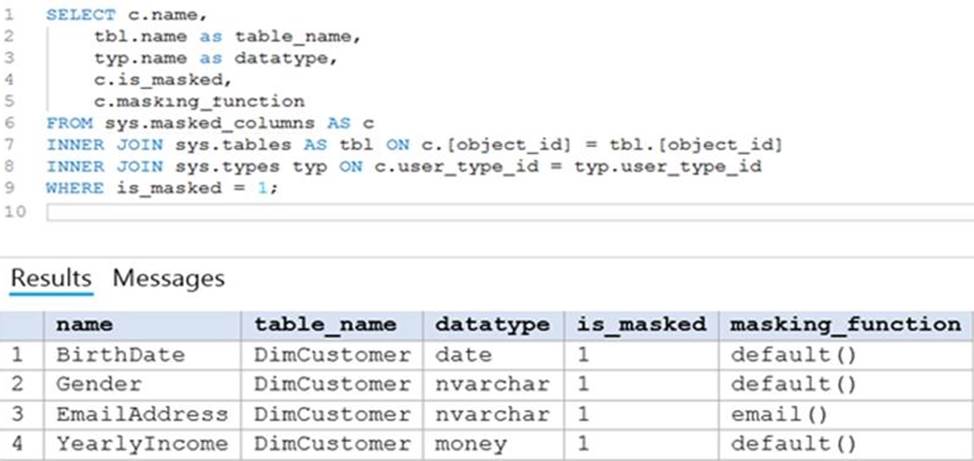Select entire row 1 via row header
Viewport: 974px width, 461px height.
21,355
